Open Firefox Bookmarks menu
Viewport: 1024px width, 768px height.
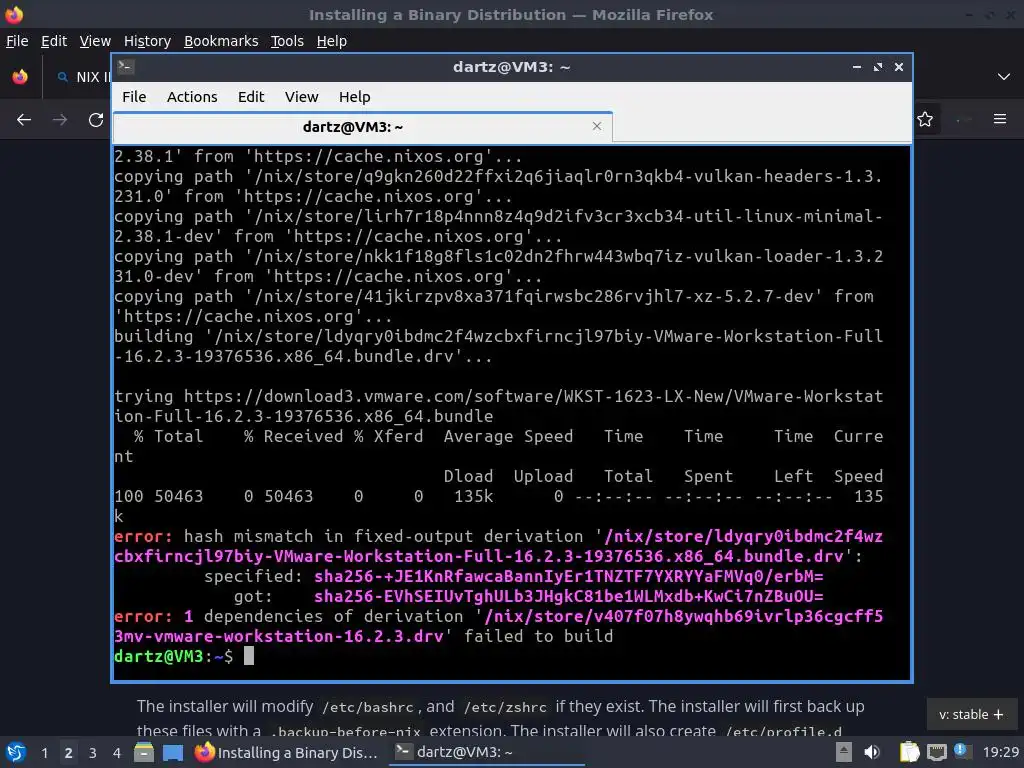[221, 41]
